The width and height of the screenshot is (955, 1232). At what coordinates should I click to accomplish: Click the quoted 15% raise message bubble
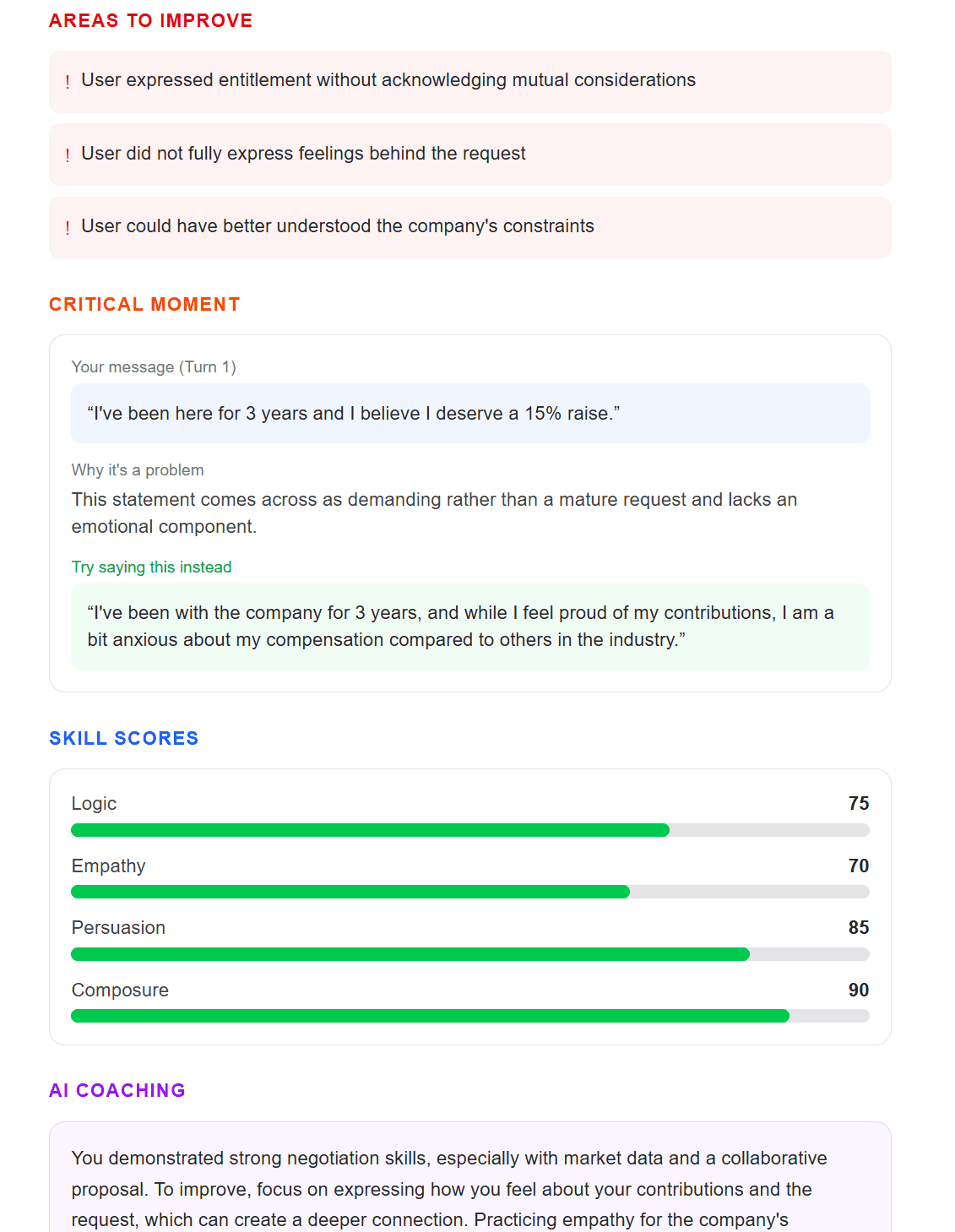(x=469, y=414)
